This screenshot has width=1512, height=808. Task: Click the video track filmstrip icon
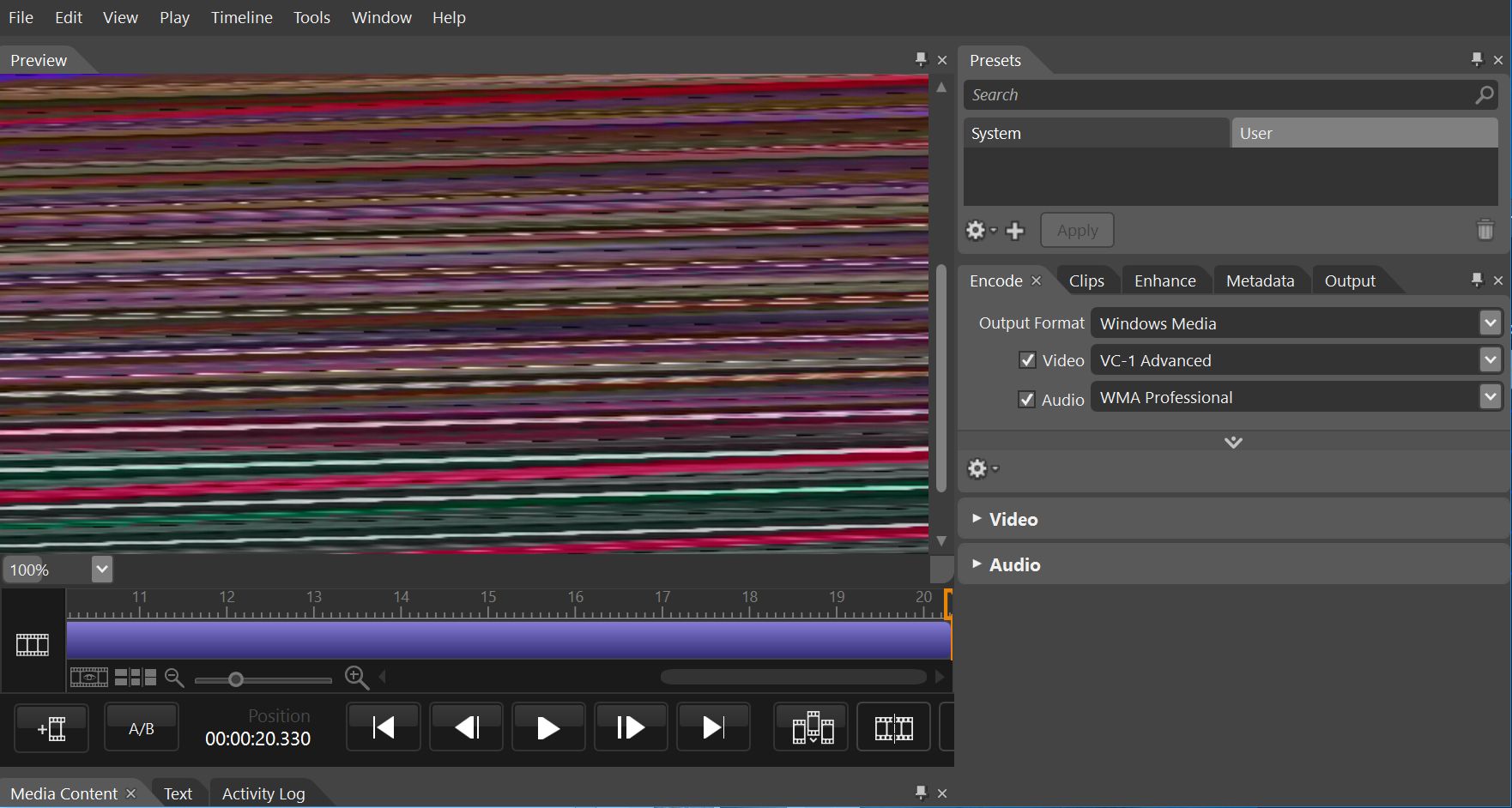33,644
